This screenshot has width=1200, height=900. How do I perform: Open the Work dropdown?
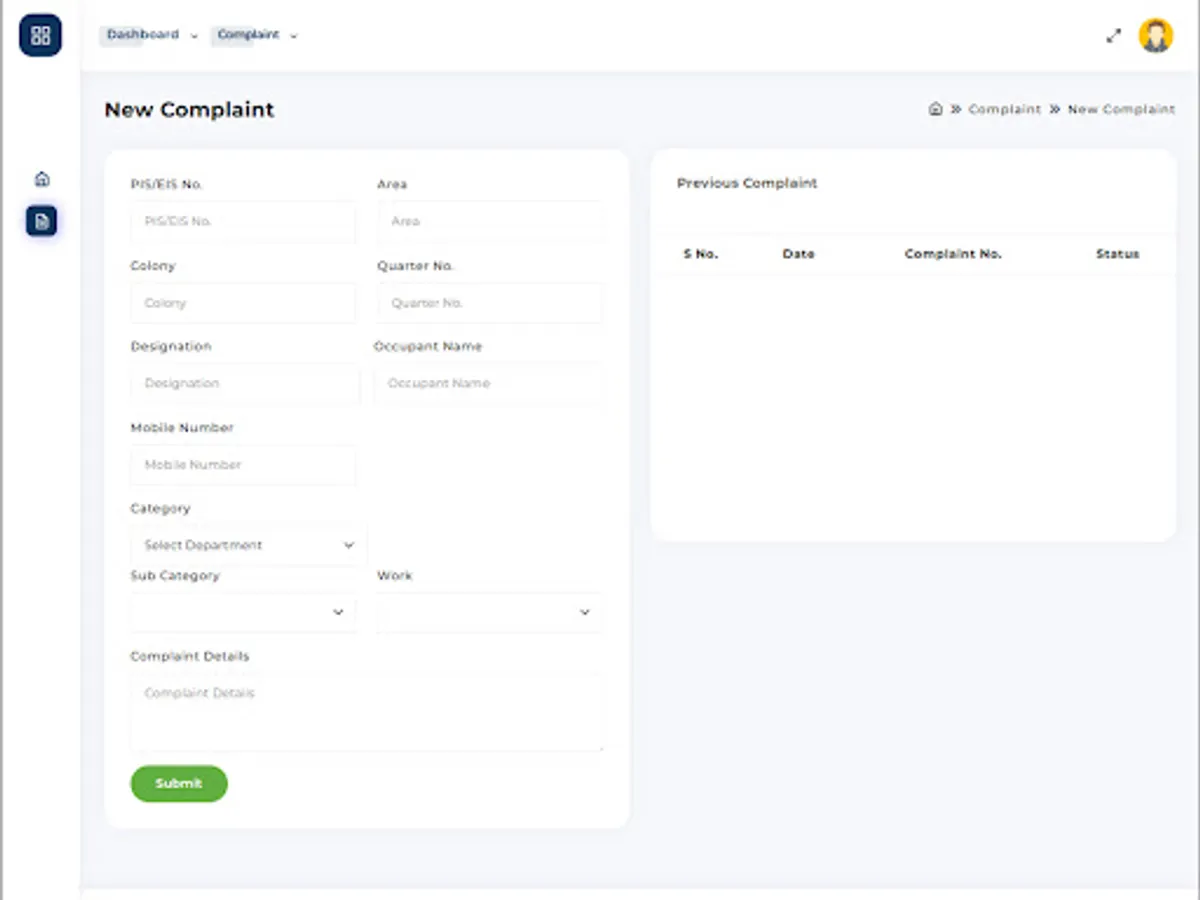pyautogui.click(x=489, y=612)
